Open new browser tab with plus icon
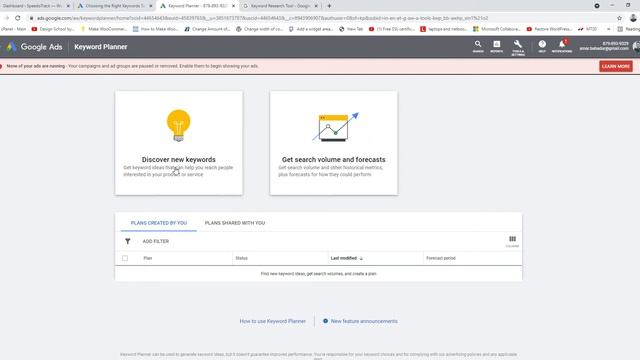The height and width of the screenshot is (360, 640). tap(329, 6)
